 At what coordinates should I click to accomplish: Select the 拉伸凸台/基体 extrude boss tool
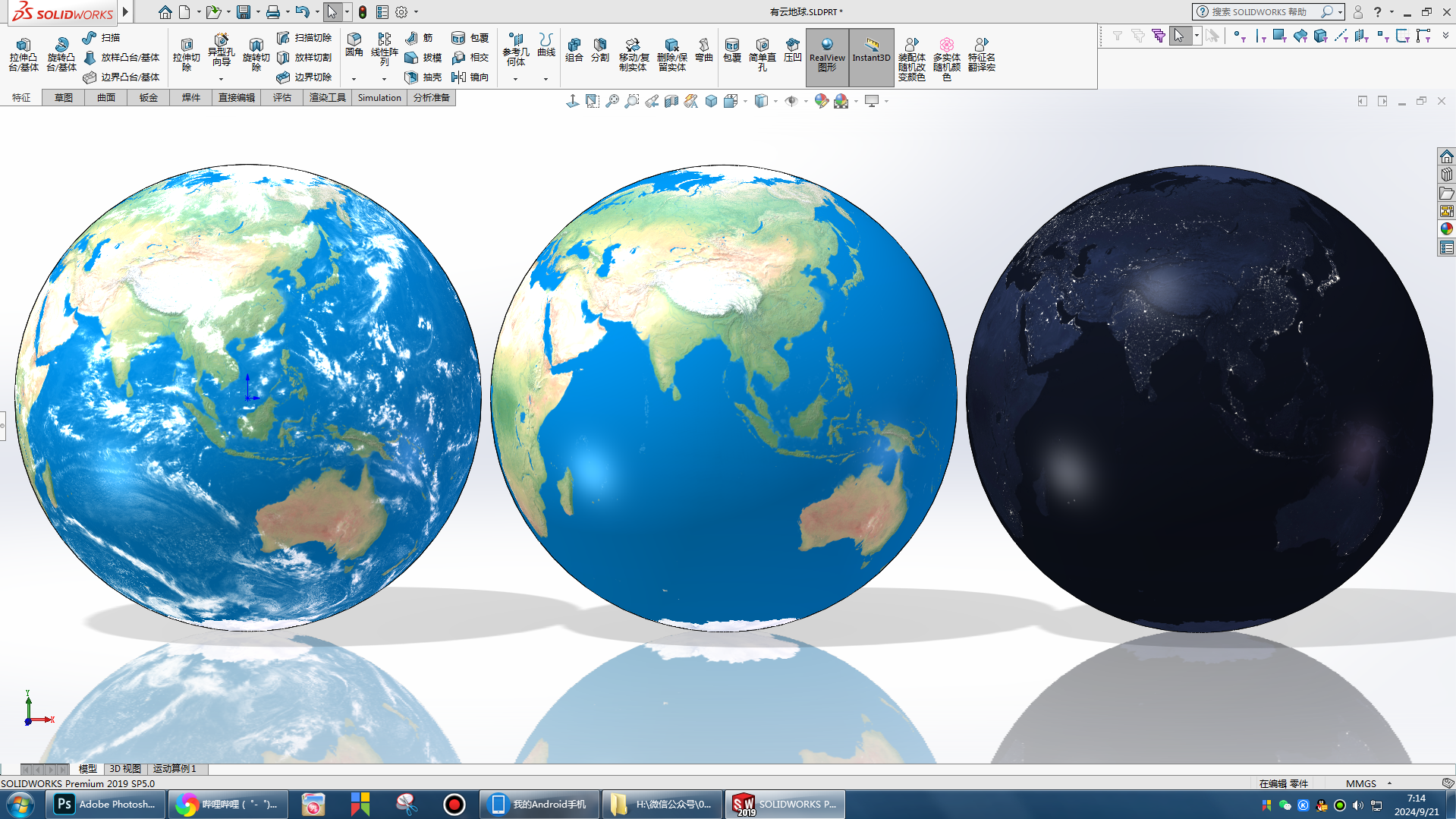tap(24, 55)
